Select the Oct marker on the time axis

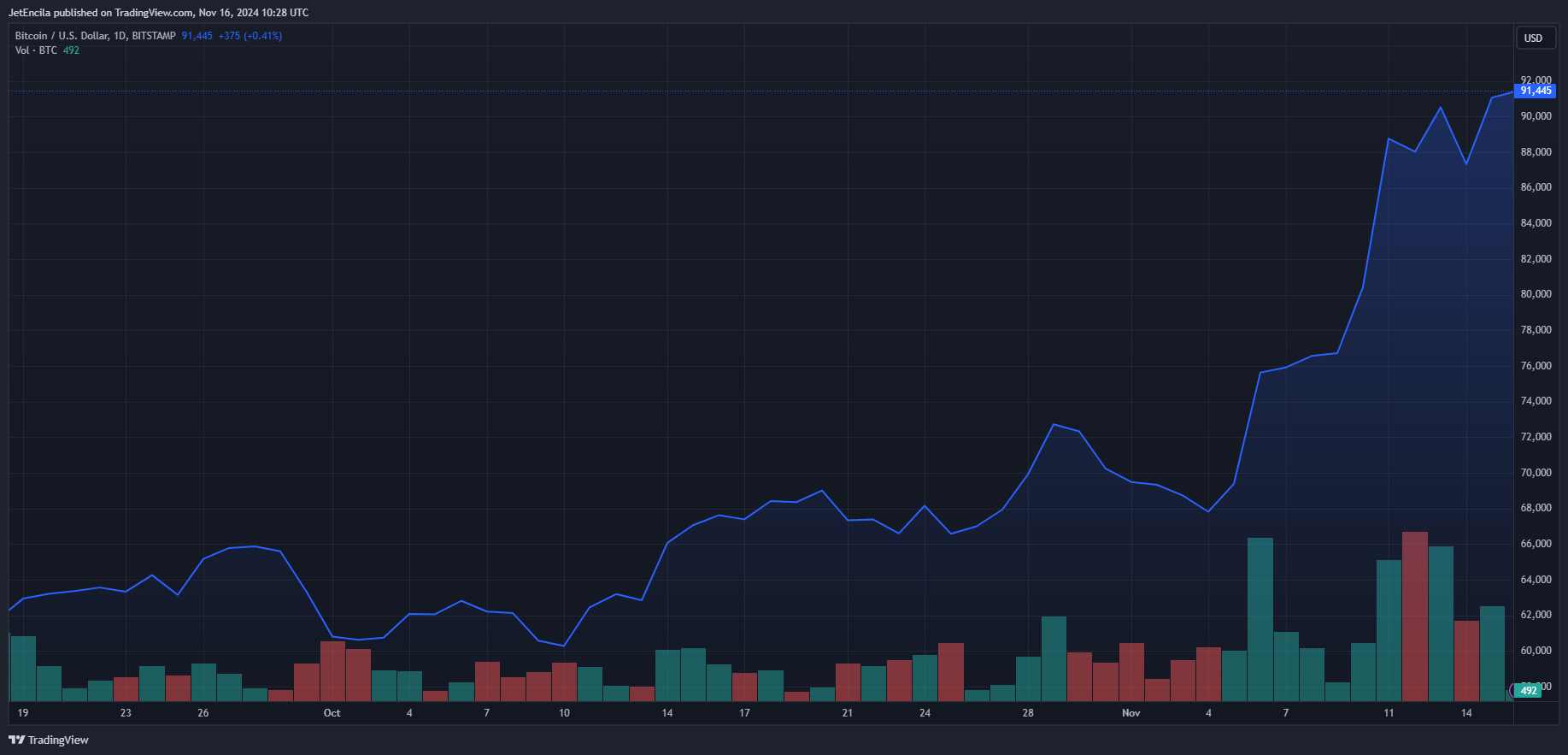pos(332,713)
